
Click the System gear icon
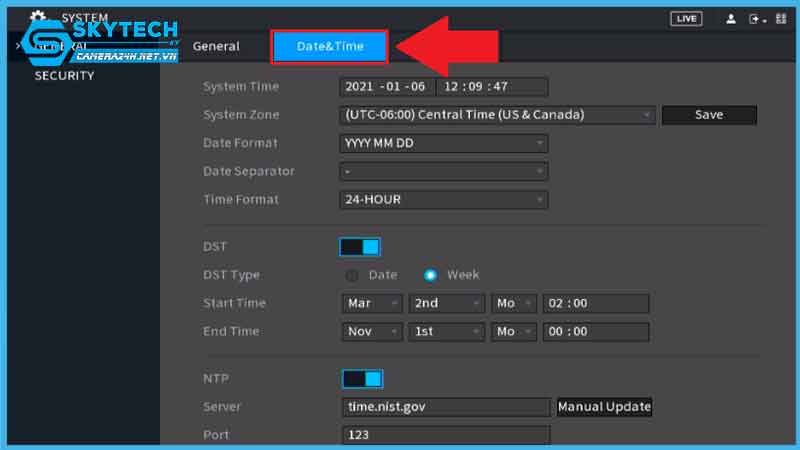(x=38, y=17)
